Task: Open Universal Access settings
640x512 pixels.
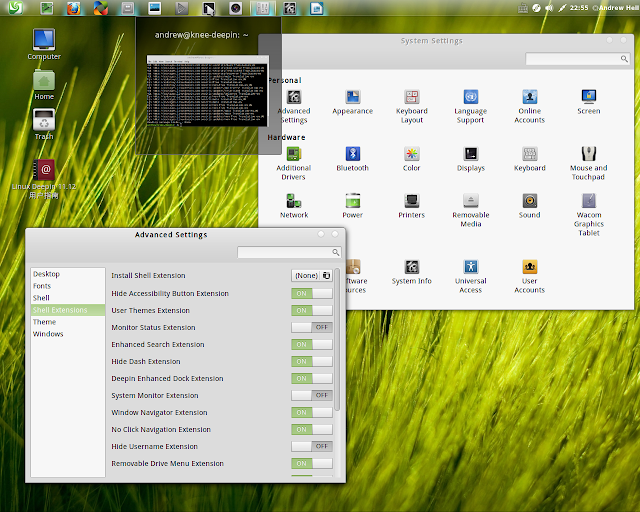Action: point(470,268)
